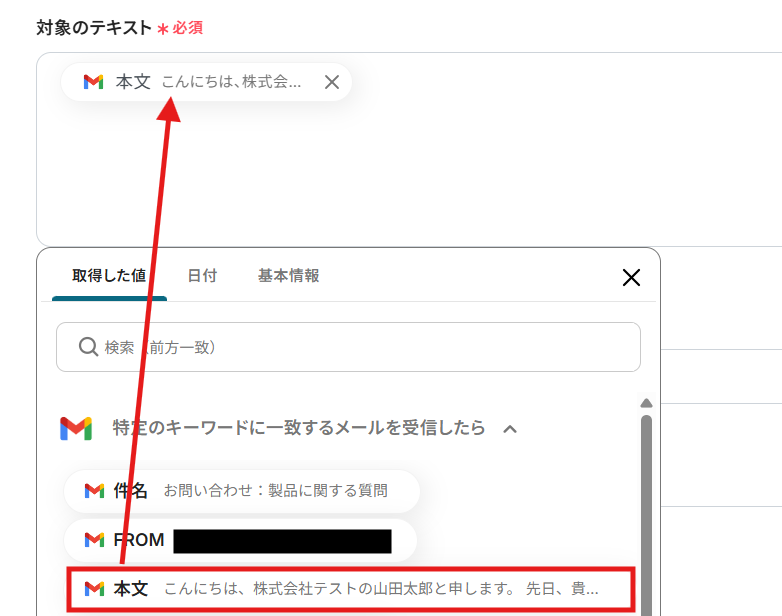
Task: Choose the 本文 こんにちは、株式会社テスト value item
Action: pos(351,589)
